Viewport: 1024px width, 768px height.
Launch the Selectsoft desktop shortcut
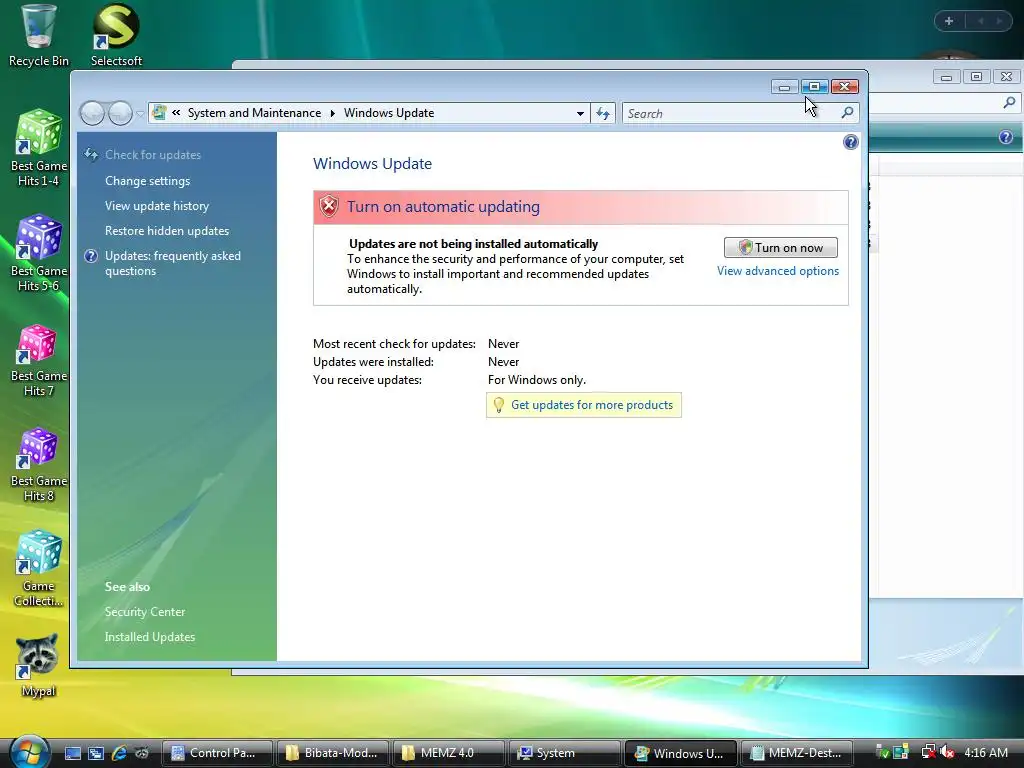point(116,36)
